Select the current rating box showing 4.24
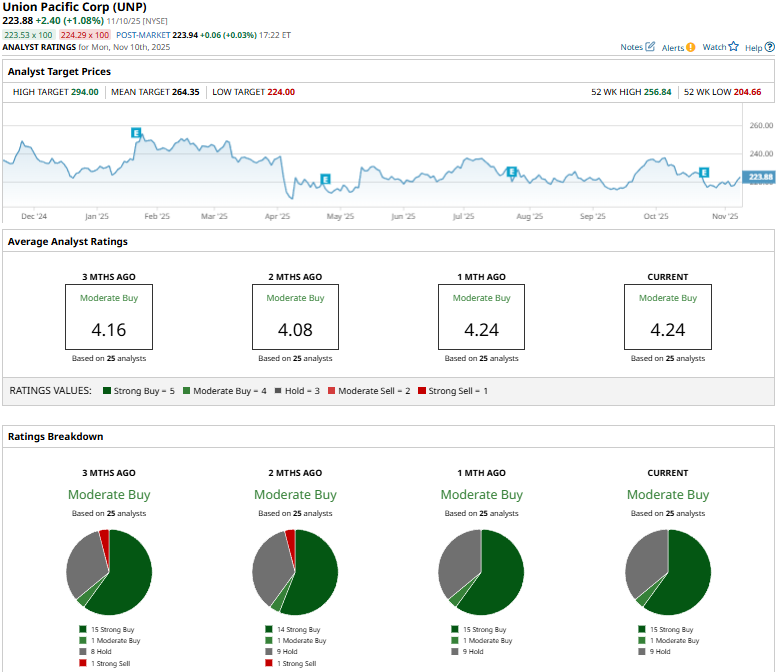The width and height of the screenshot is (777, 672). point(667,316)
